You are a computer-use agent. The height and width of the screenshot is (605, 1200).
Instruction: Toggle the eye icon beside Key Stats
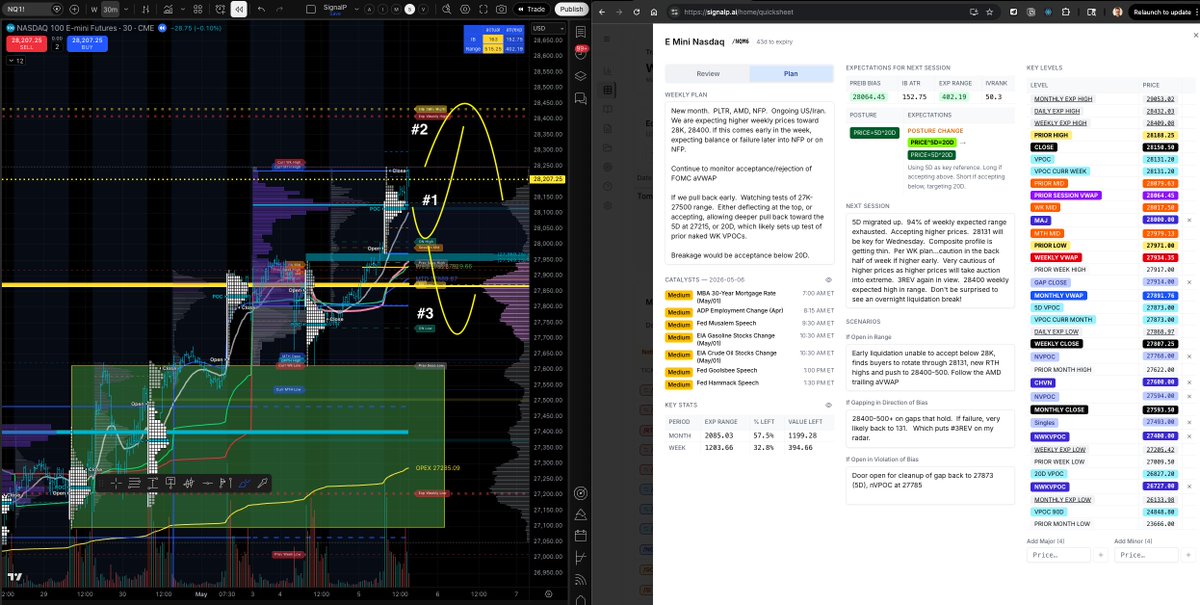(x=829, y=405)
